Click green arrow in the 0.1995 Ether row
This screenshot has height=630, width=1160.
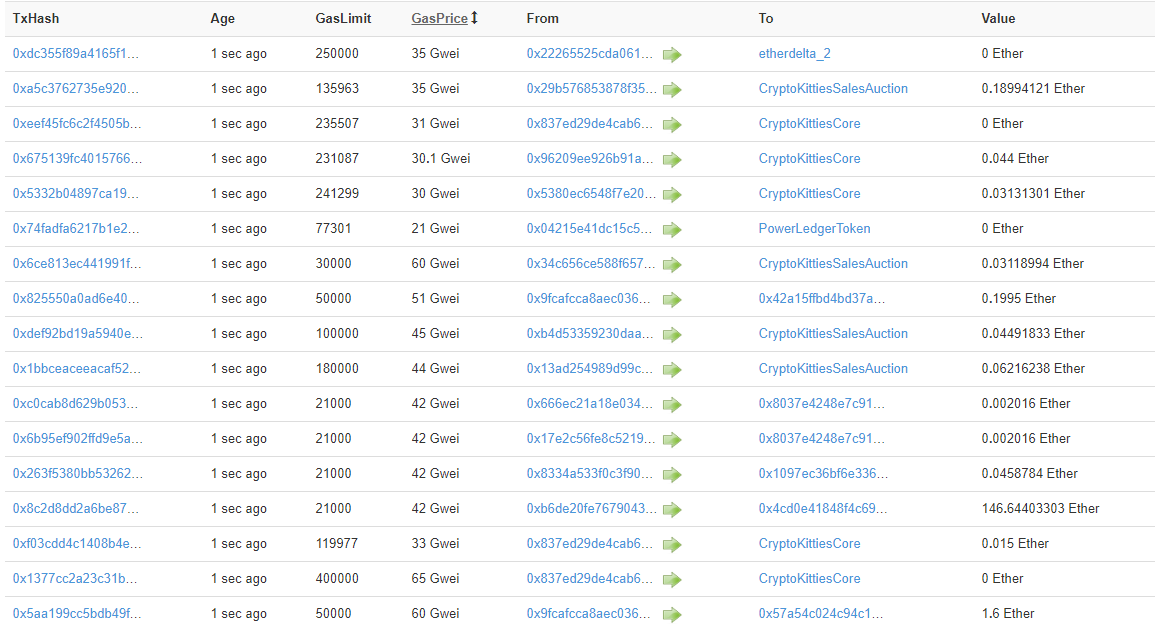[672, 300]
